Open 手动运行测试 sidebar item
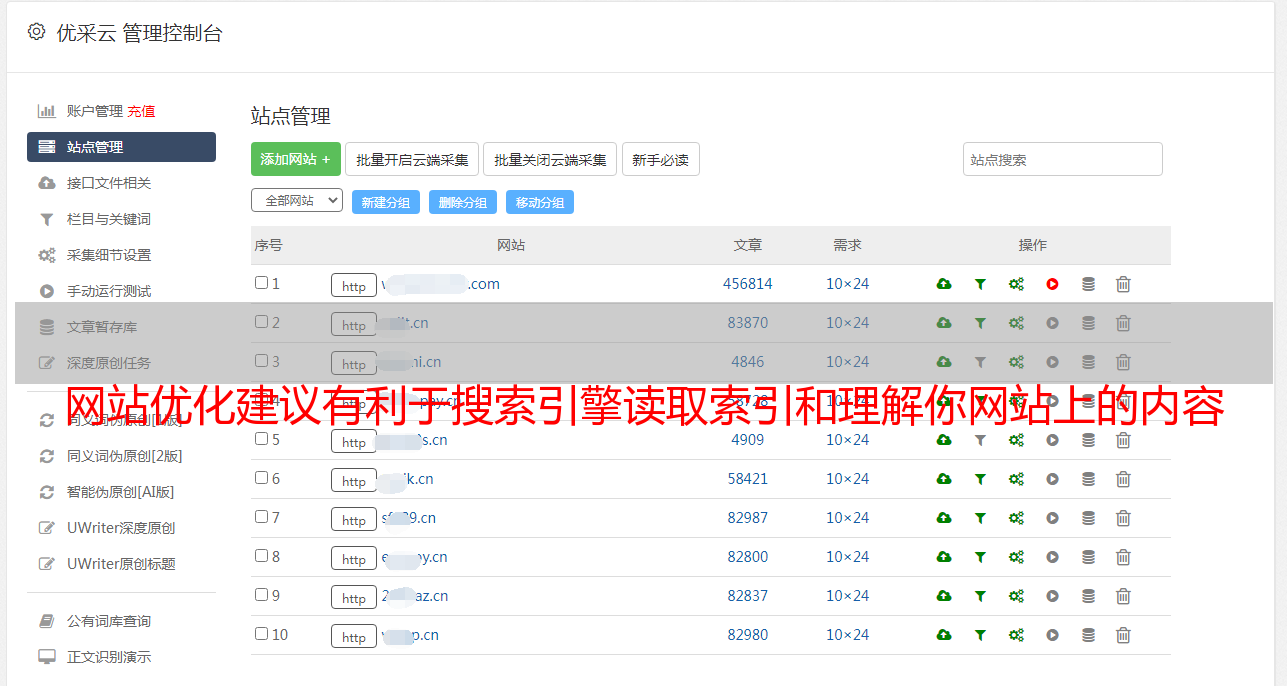This screenshot has height=686, width=1287. coord(109,291)
